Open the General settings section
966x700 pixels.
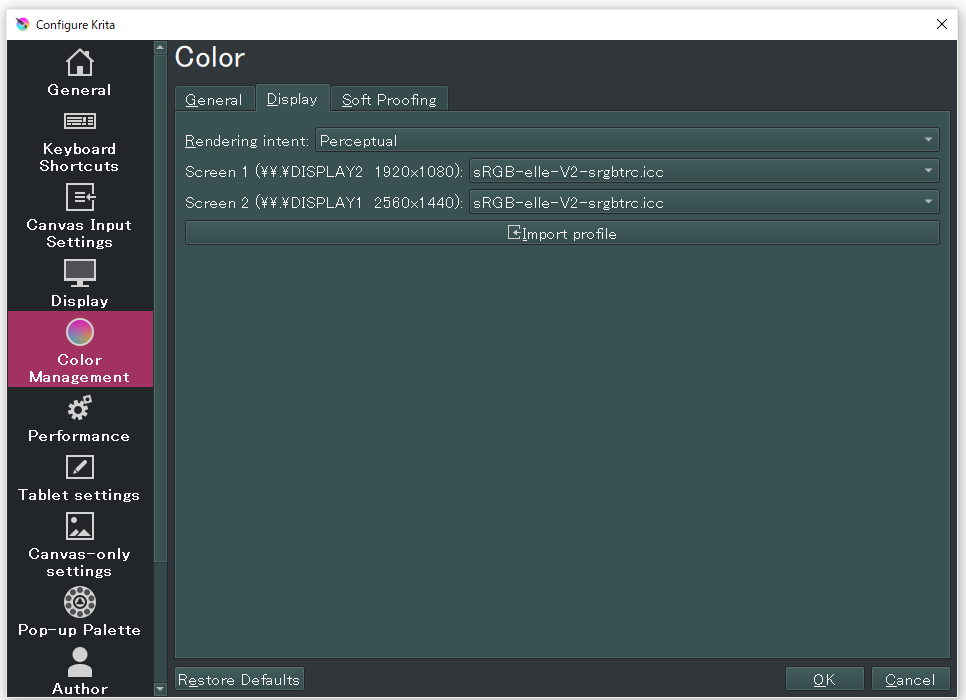point(80,74)
